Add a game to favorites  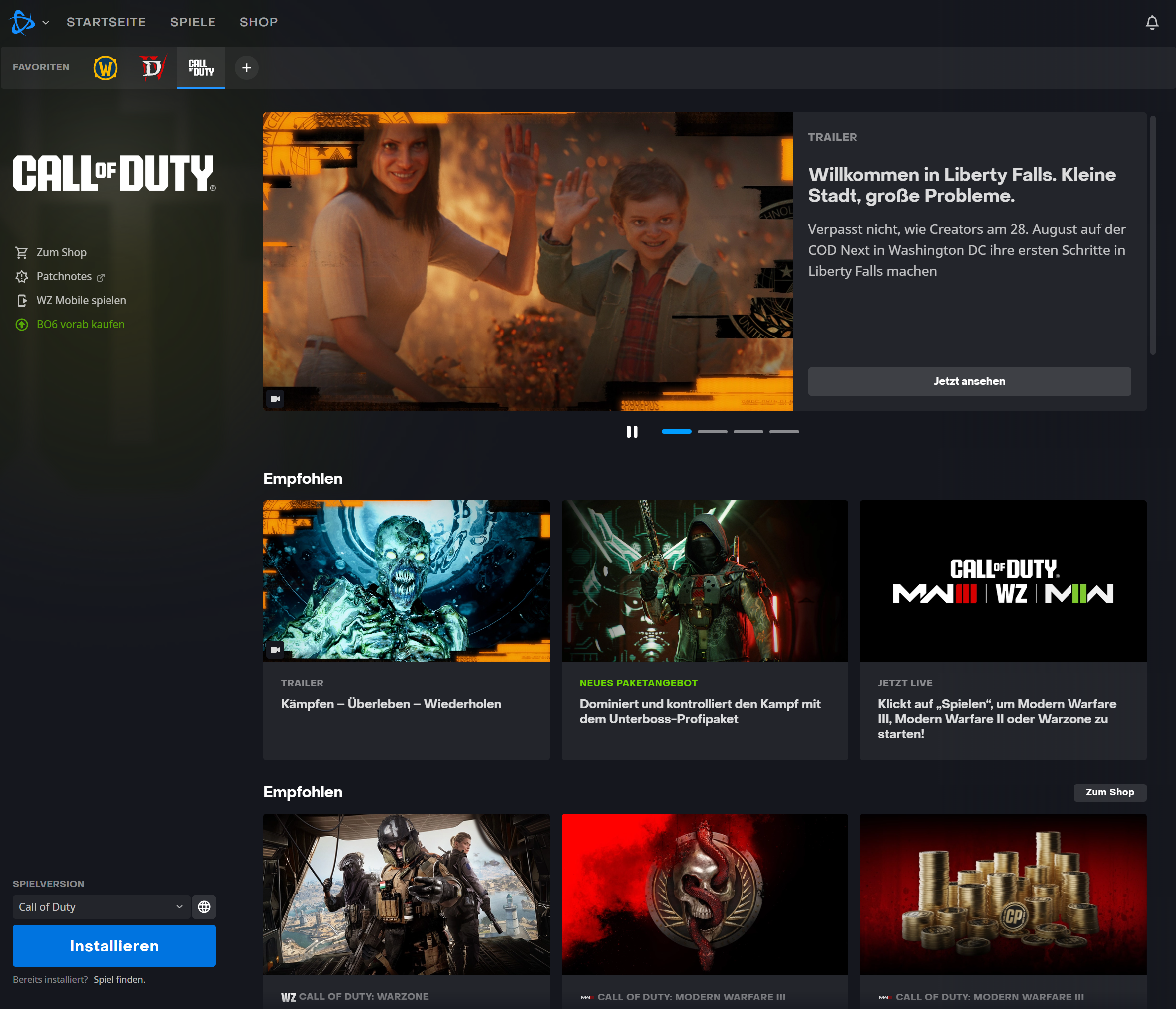tap(246, 68)
